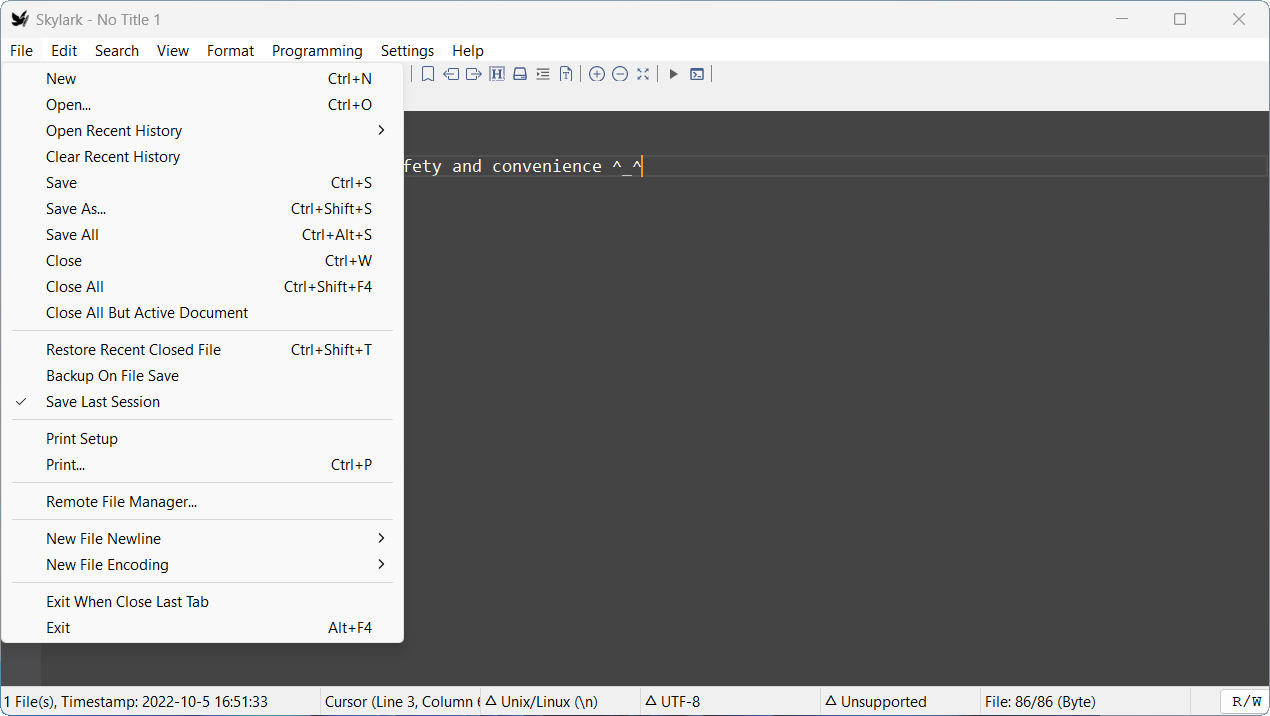Expand New File Encoding submenu

(202, 565)
